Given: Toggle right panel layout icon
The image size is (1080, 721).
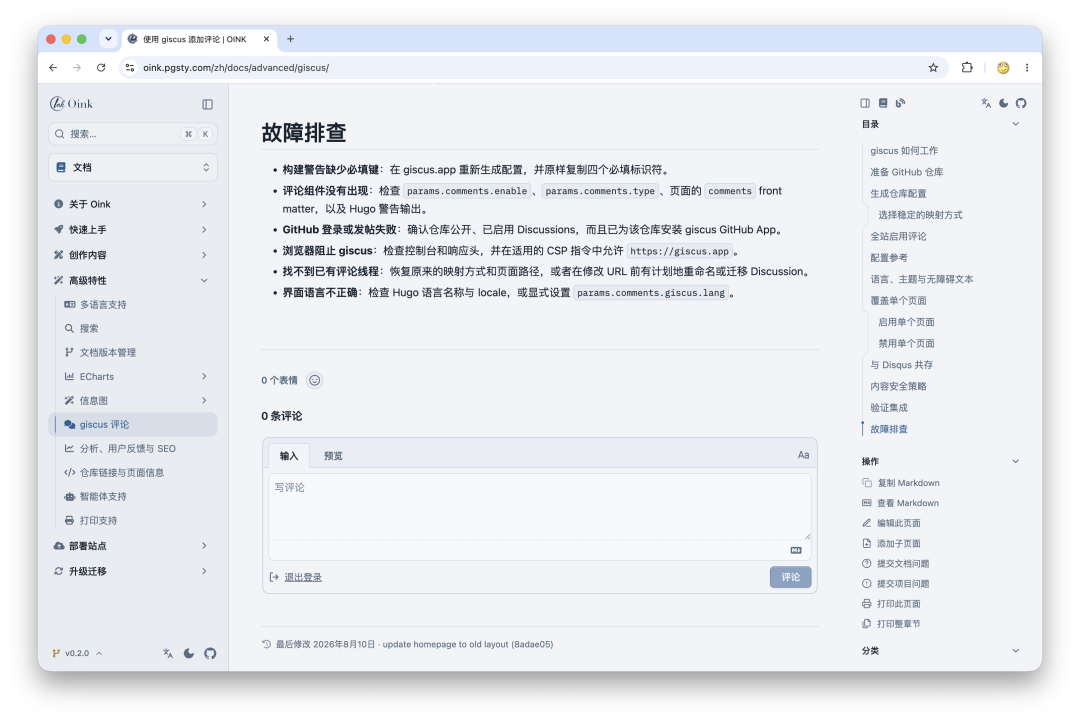Looking at the screenshot, I should point(865,103).
